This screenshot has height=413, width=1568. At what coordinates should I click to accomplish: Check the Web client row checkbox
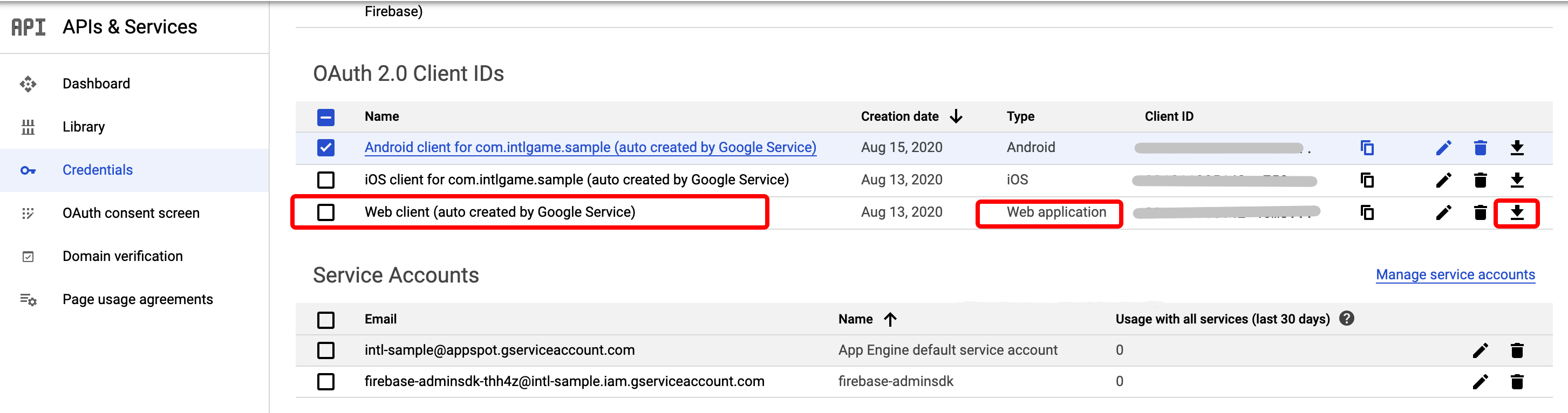point(326,212)
